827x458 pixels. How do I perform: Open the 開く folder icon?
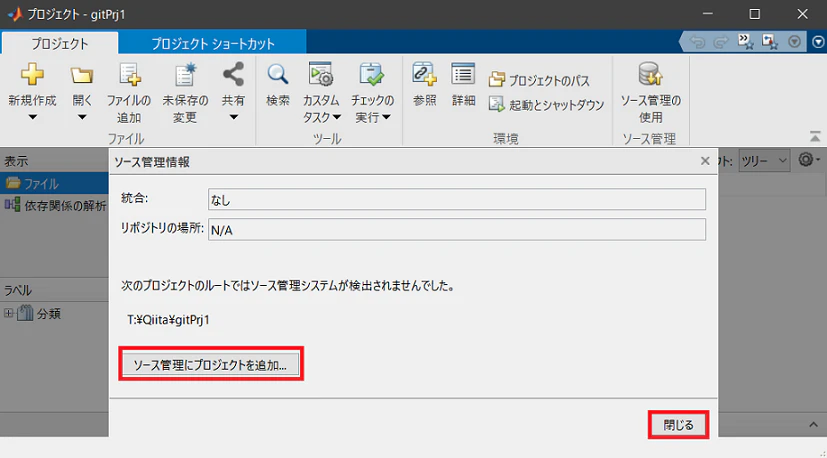[82, 75]
